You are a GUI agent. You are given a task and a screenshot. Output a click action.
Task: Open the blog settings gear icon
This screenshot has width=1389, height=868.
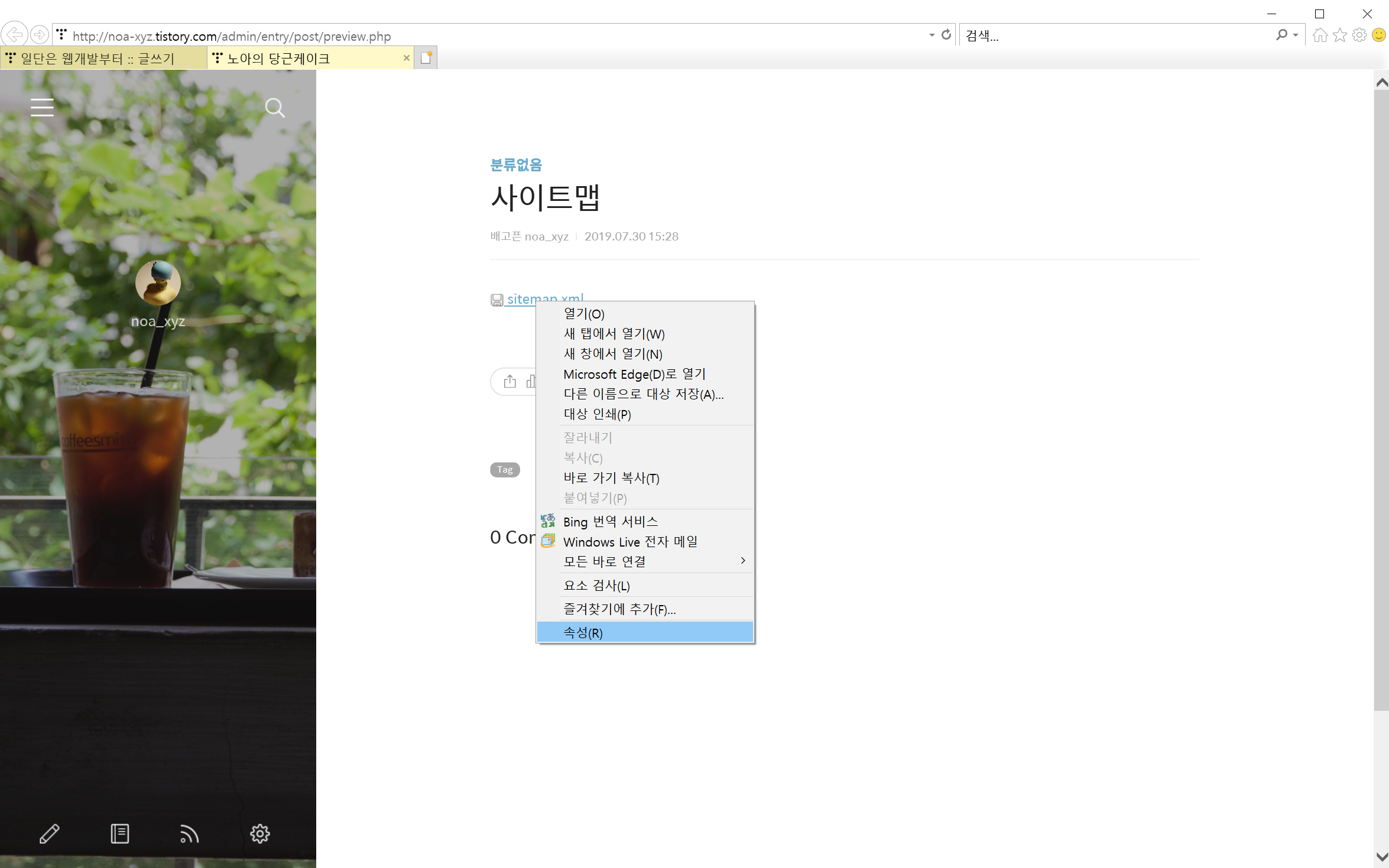coord(259,834)
